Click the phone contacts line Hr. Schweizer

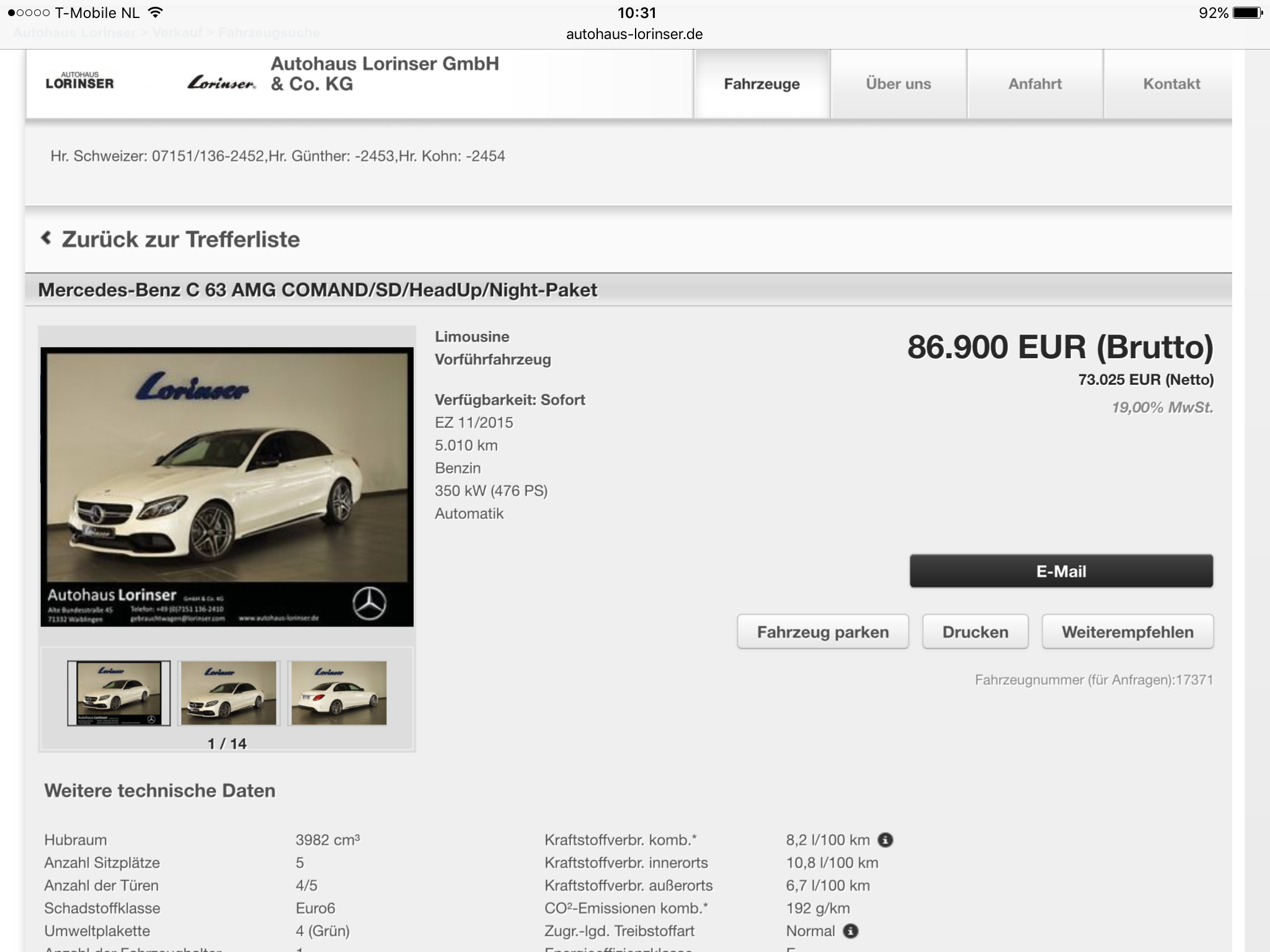[278, 156]
